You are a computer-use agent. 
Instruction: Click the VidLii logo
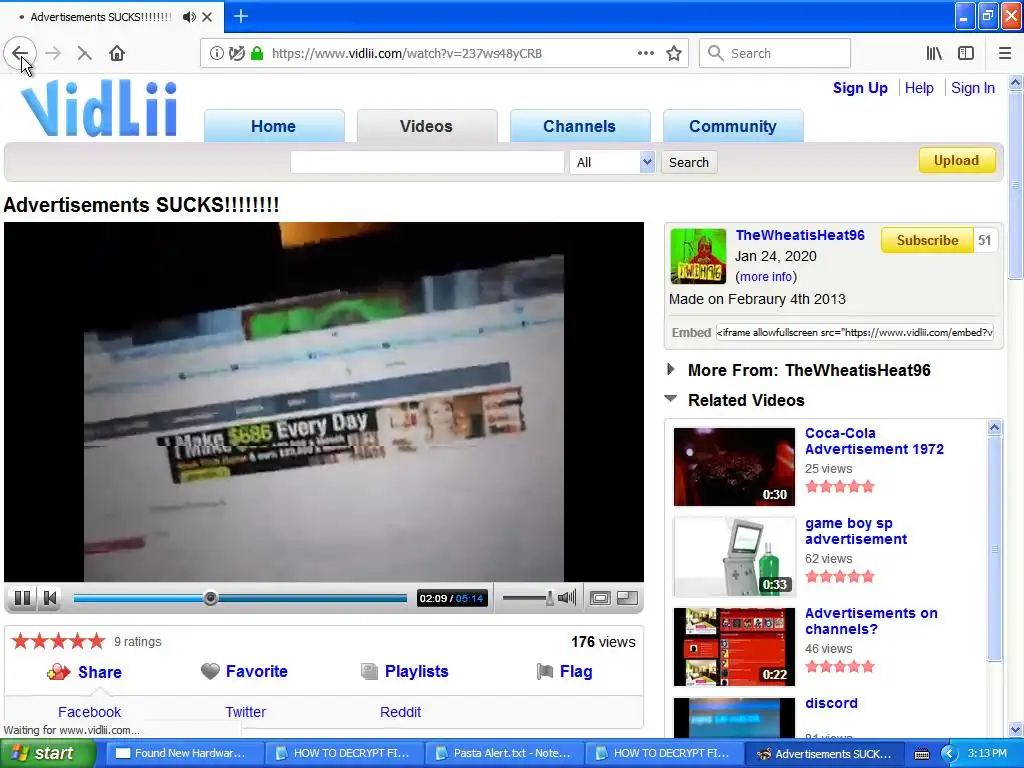click(99, 108)
